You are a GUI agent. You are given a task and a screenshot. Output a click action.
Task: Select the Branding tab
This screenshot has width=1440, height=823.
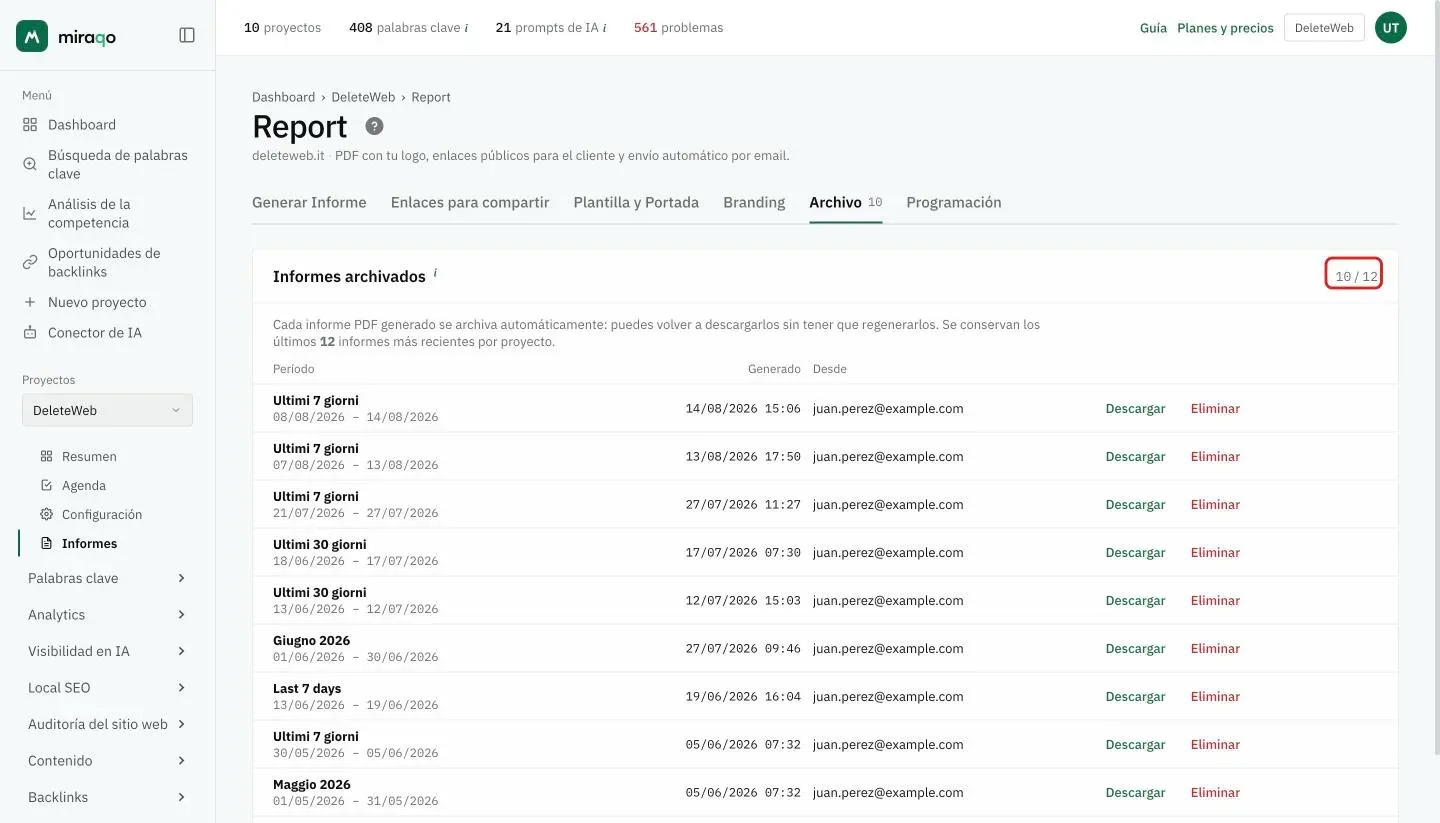point(754,202)
